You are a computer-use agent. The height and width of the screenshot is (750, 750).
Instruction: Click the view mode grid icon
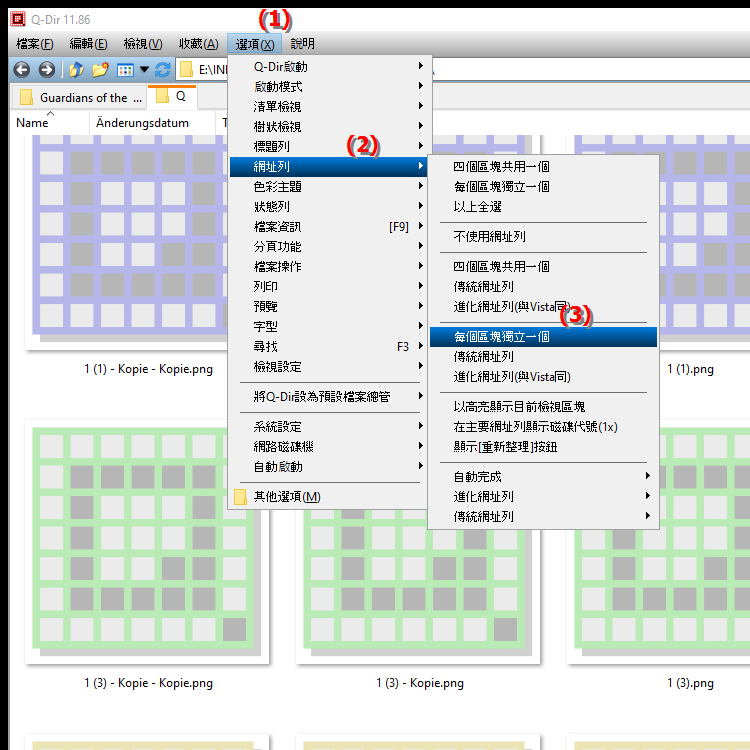tap(125, 70)
